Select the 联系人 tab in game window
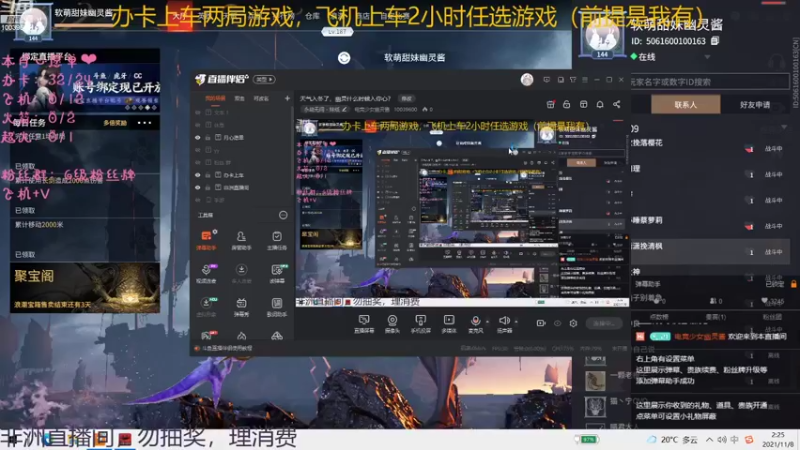800x450 pixels. tap(686, 105)
